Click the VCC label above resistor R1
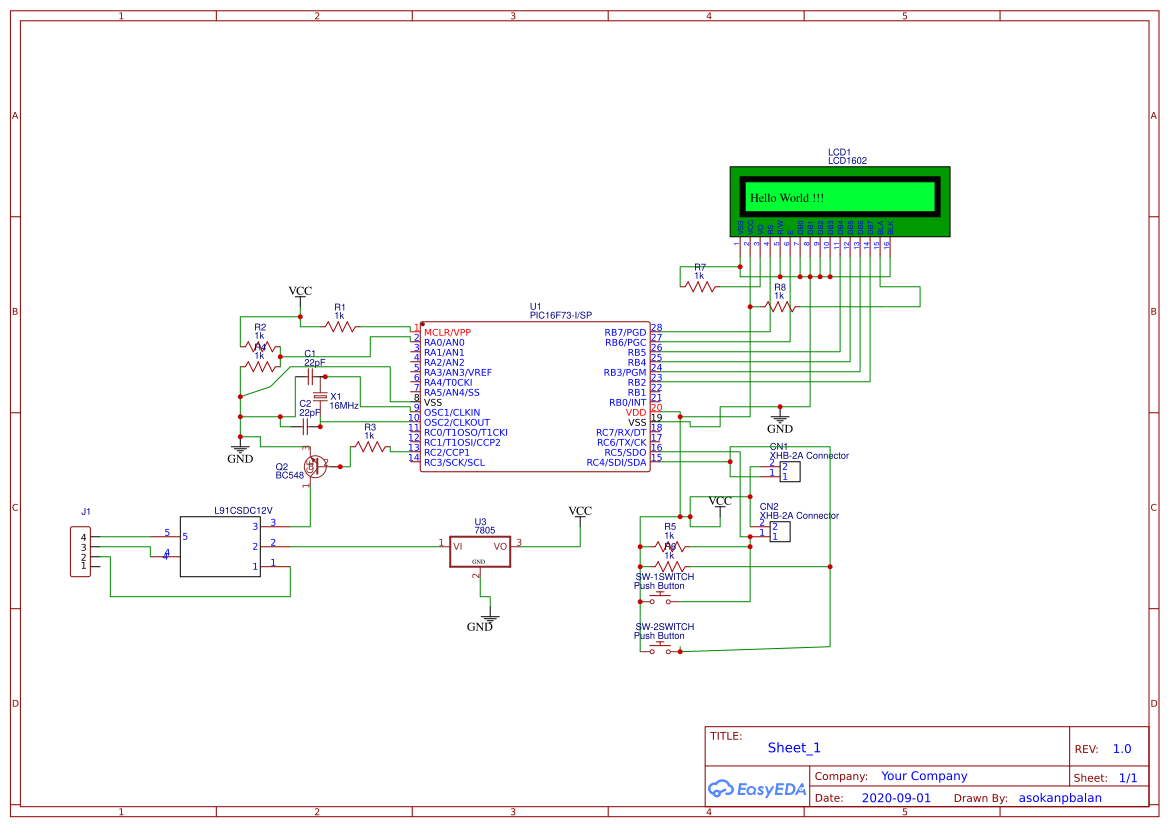The width and height of the screenshot is (1169, 827). pyautogui.click(x=300, y=291)
